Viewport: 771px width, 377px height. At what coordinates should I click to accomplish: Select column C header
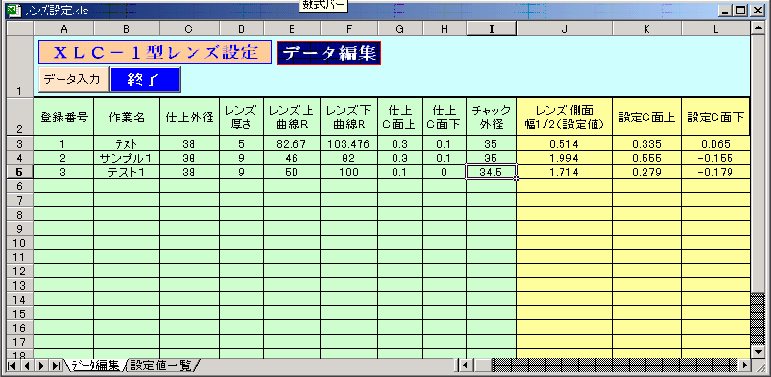click(189, 29)
